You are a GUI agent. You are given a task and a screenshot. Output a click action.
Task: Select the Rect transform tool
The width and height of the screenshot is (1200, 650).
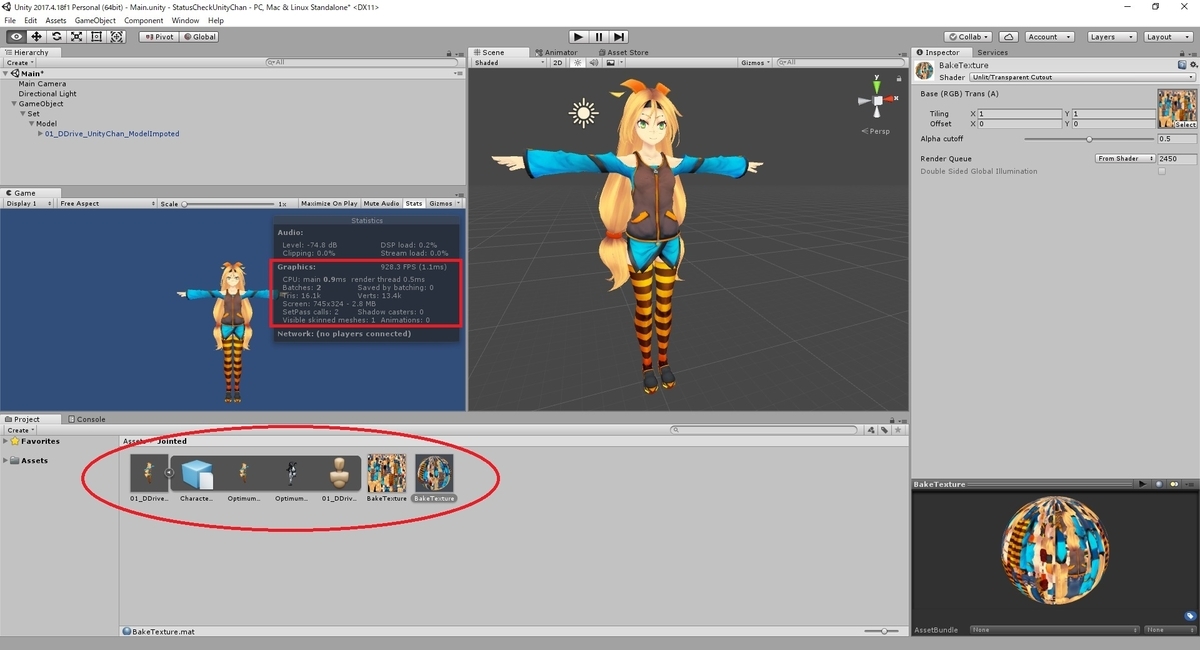pos(96,37)
